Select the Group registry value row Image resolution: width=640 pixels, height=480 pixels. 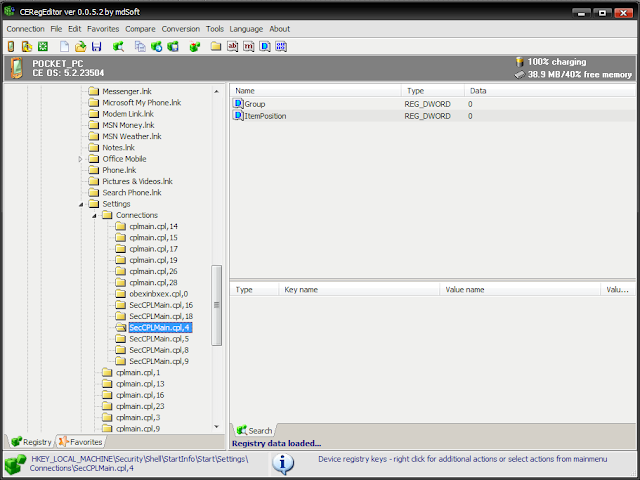coord(433,104)
